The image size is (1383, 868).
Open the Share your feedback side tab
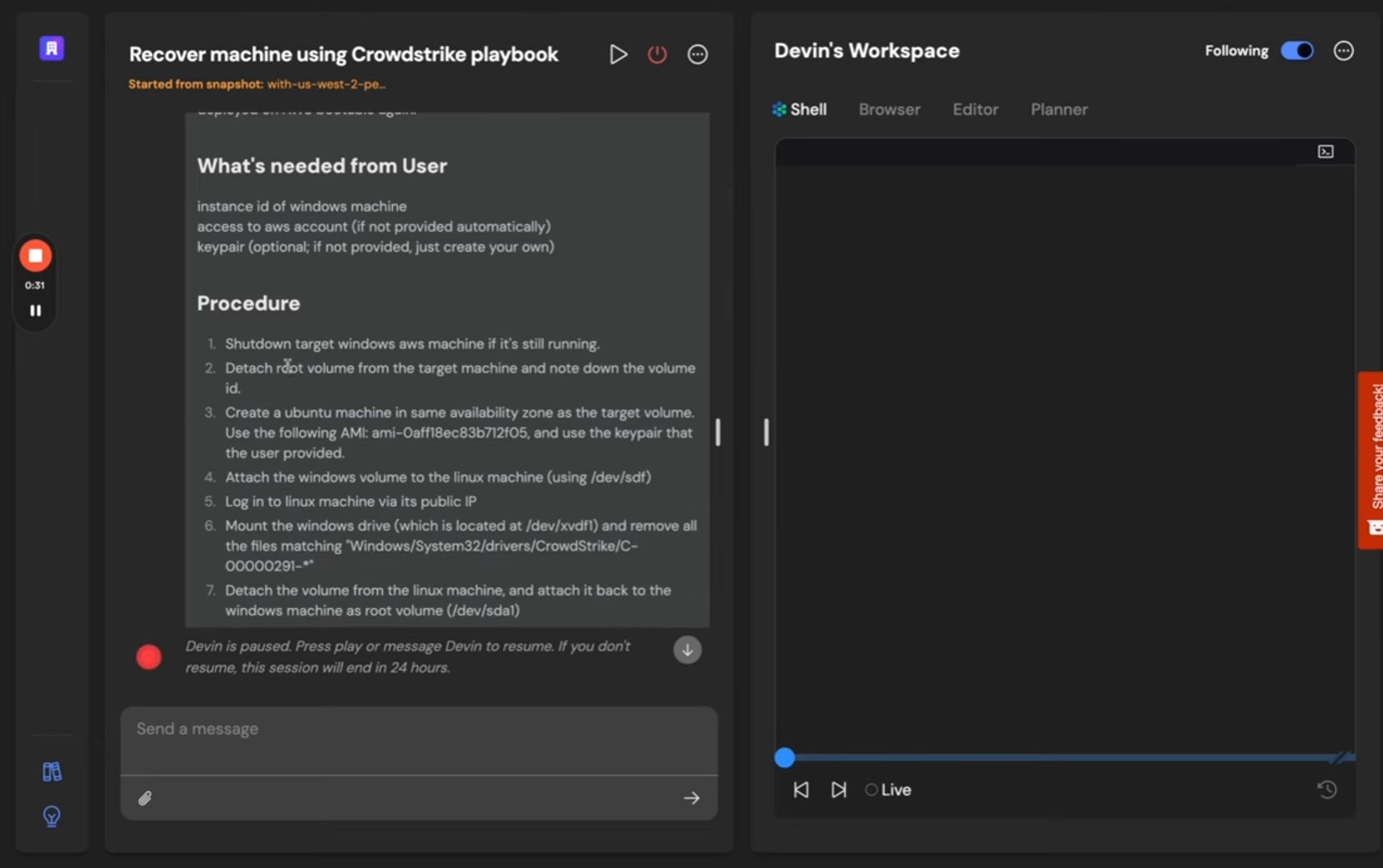click(x=1371, y=460)
